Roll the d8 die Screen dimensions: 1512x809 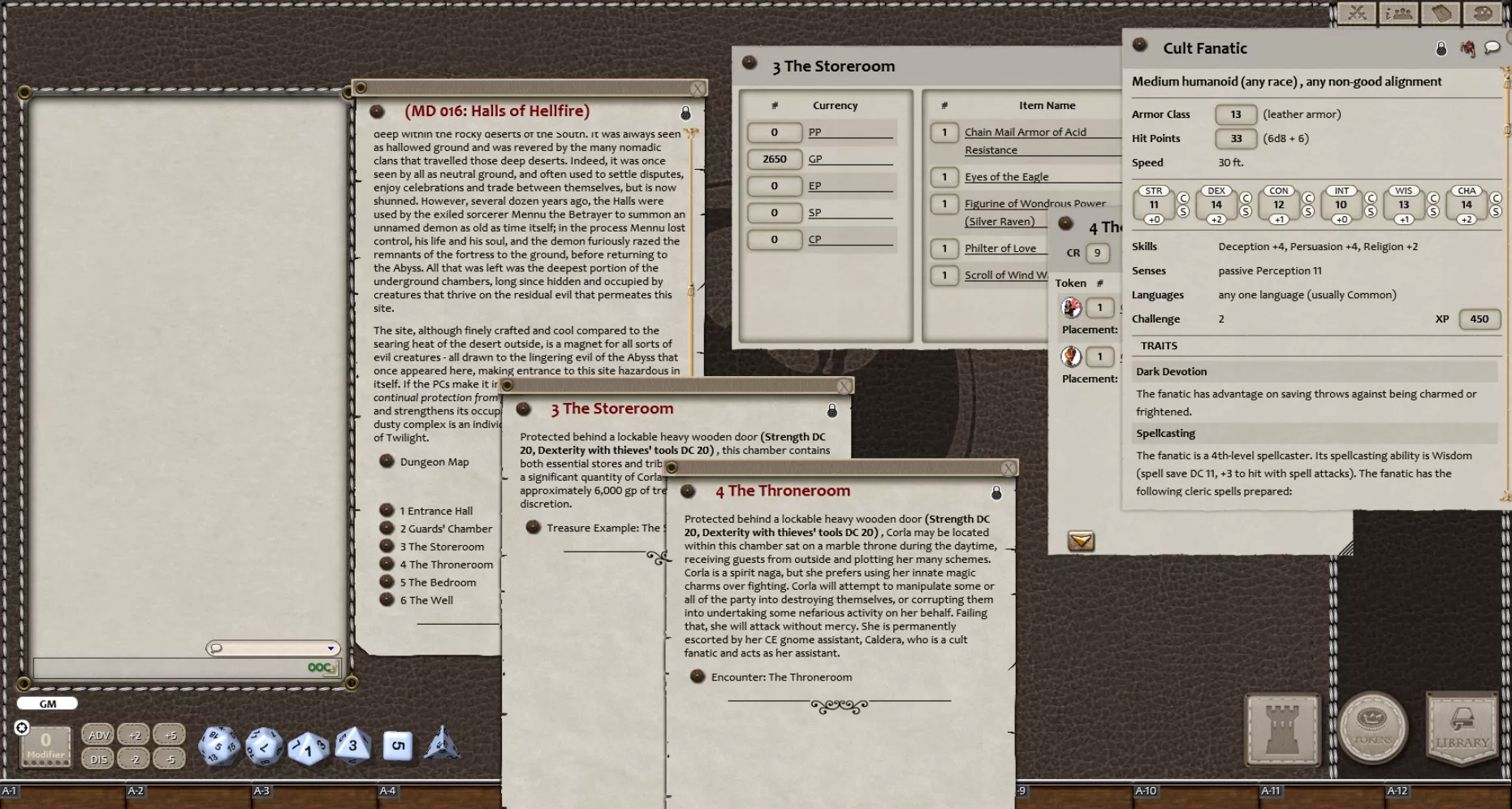352,746
